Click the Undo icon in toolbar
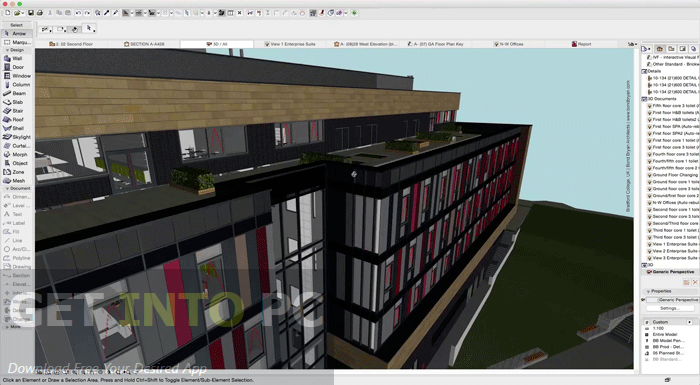This screenshot has width=700, height=385. (x=78, y=13)
